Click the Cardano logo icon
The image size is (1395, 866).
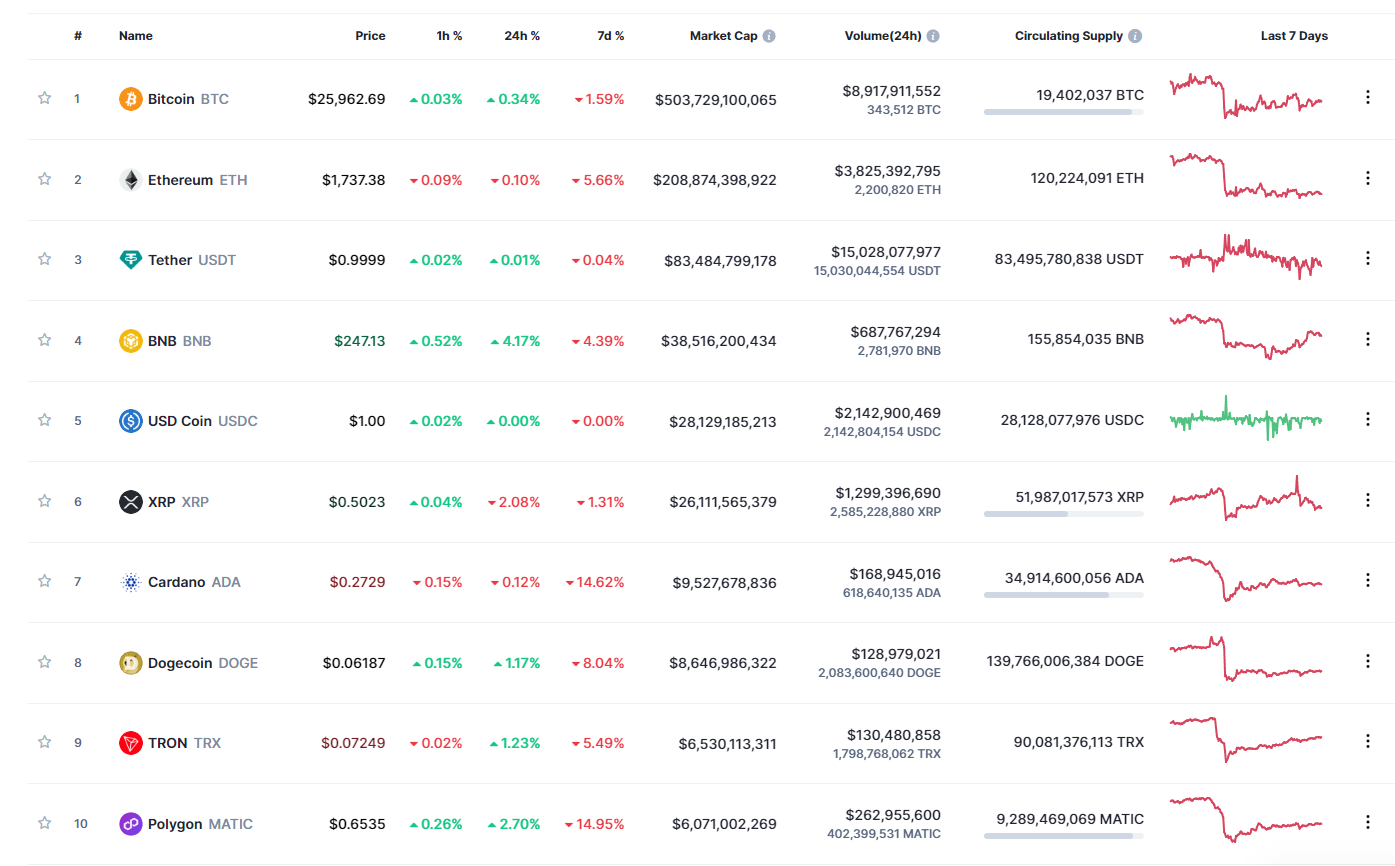click(131, 582)
